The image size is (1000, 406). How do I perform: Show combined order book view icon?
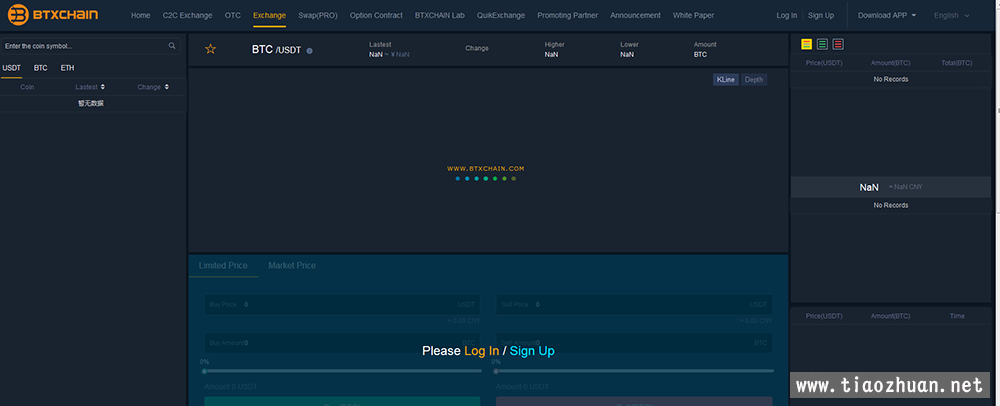click(x=807, y=44)
